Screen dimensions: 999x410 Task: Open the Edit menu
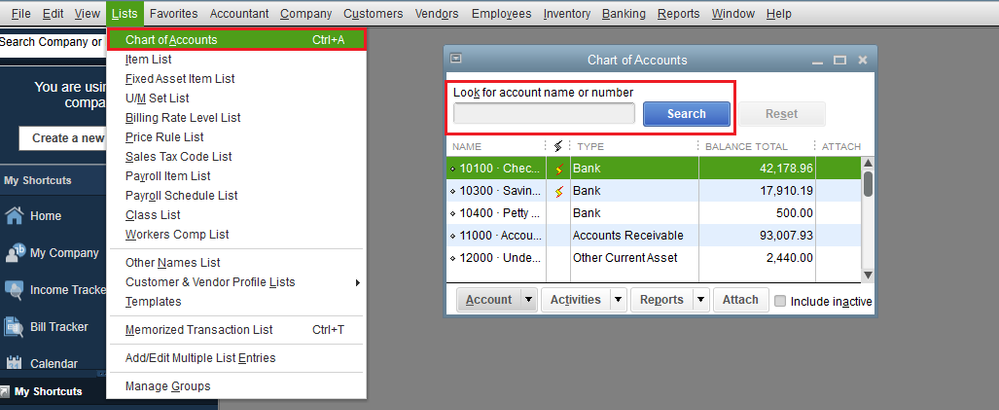coord(53,13)
